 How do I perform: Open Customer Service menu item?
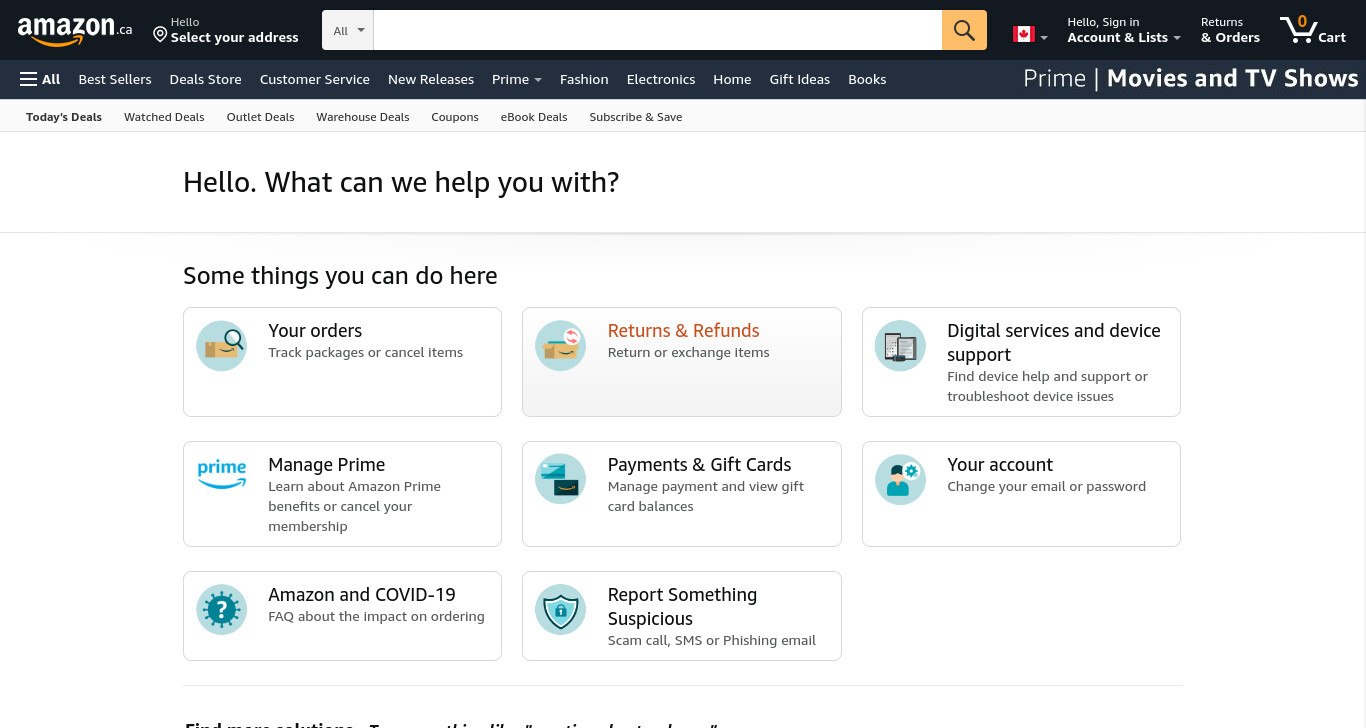point(314,79)
